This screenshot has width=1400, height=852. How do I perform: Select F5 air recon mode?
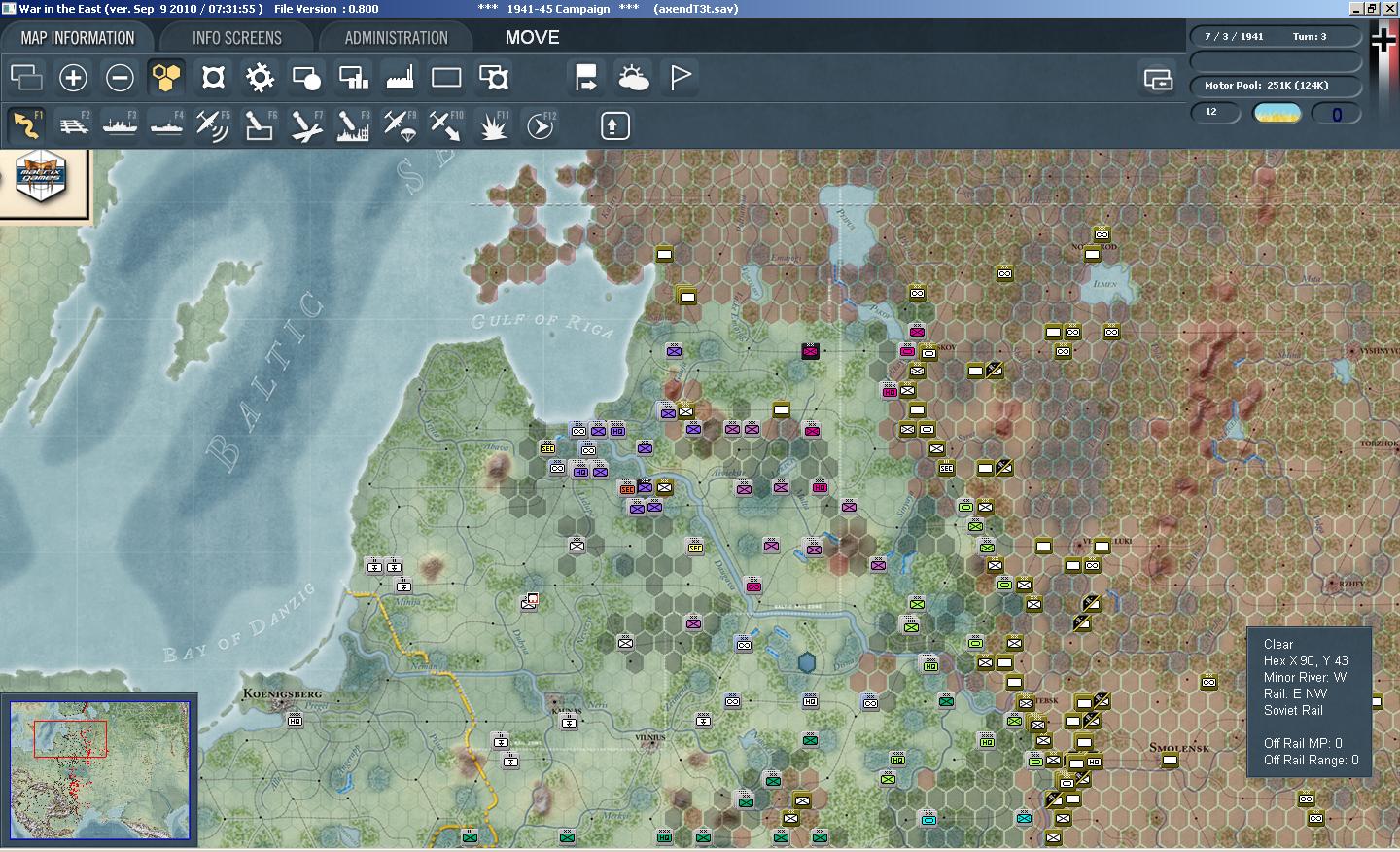pos(213,125)
